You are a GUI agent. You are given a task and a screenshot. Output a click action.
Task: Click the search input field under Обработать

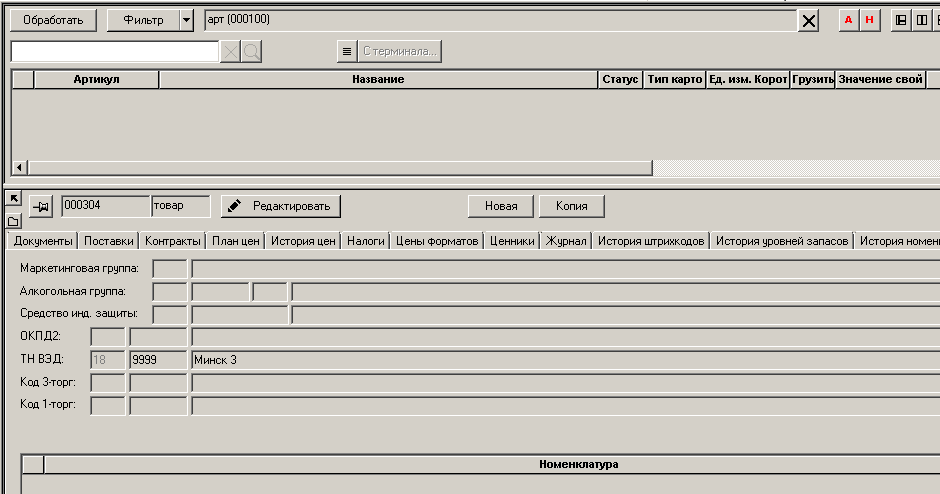[114, 51]
